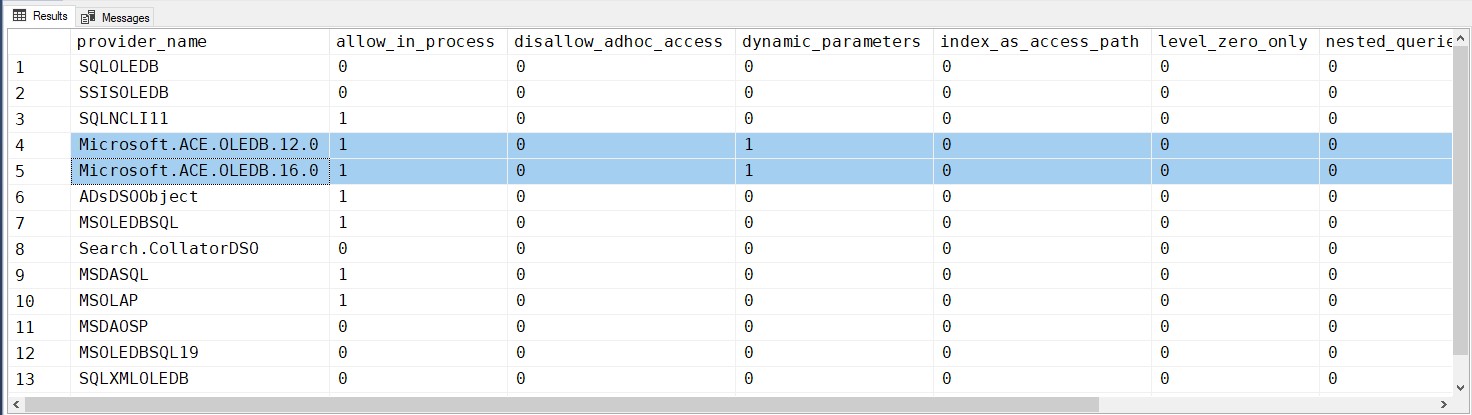Open the Messages tab
This screenshot has height=415, width=1472.
coord(116,17)
